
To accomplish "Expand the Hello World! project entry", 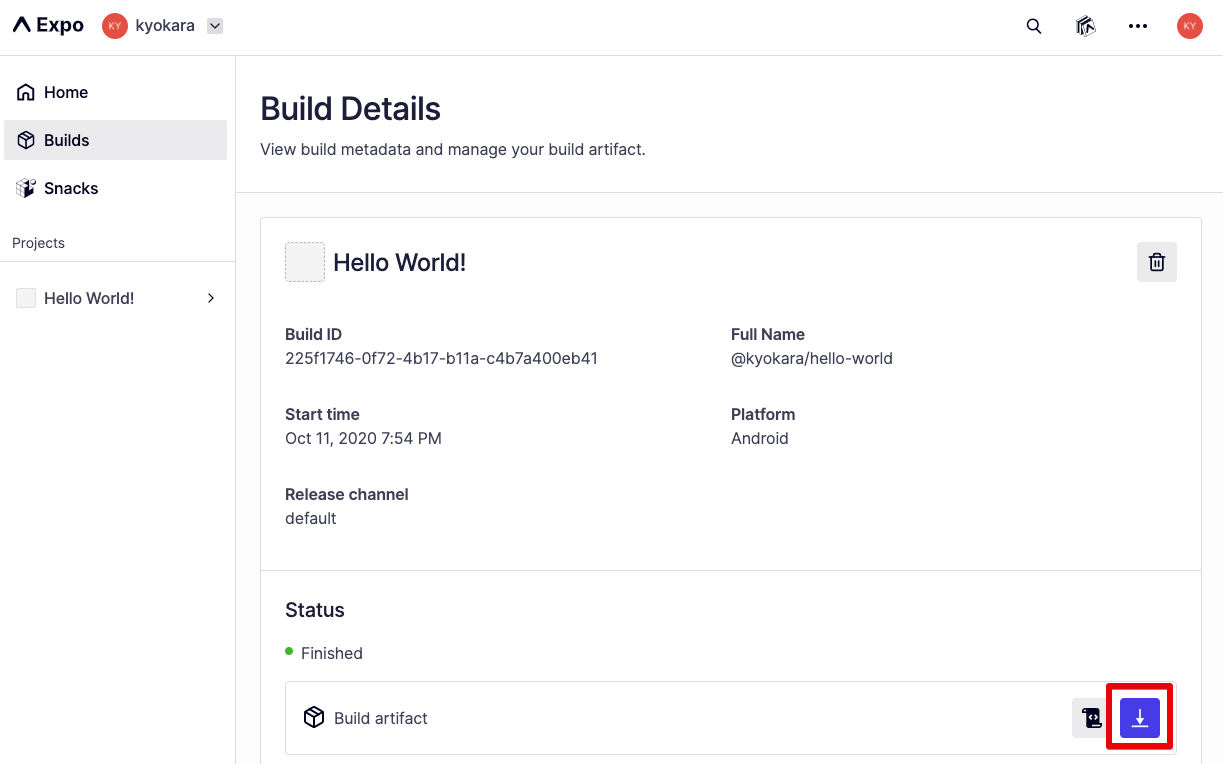I will click(x=210, y=298).
